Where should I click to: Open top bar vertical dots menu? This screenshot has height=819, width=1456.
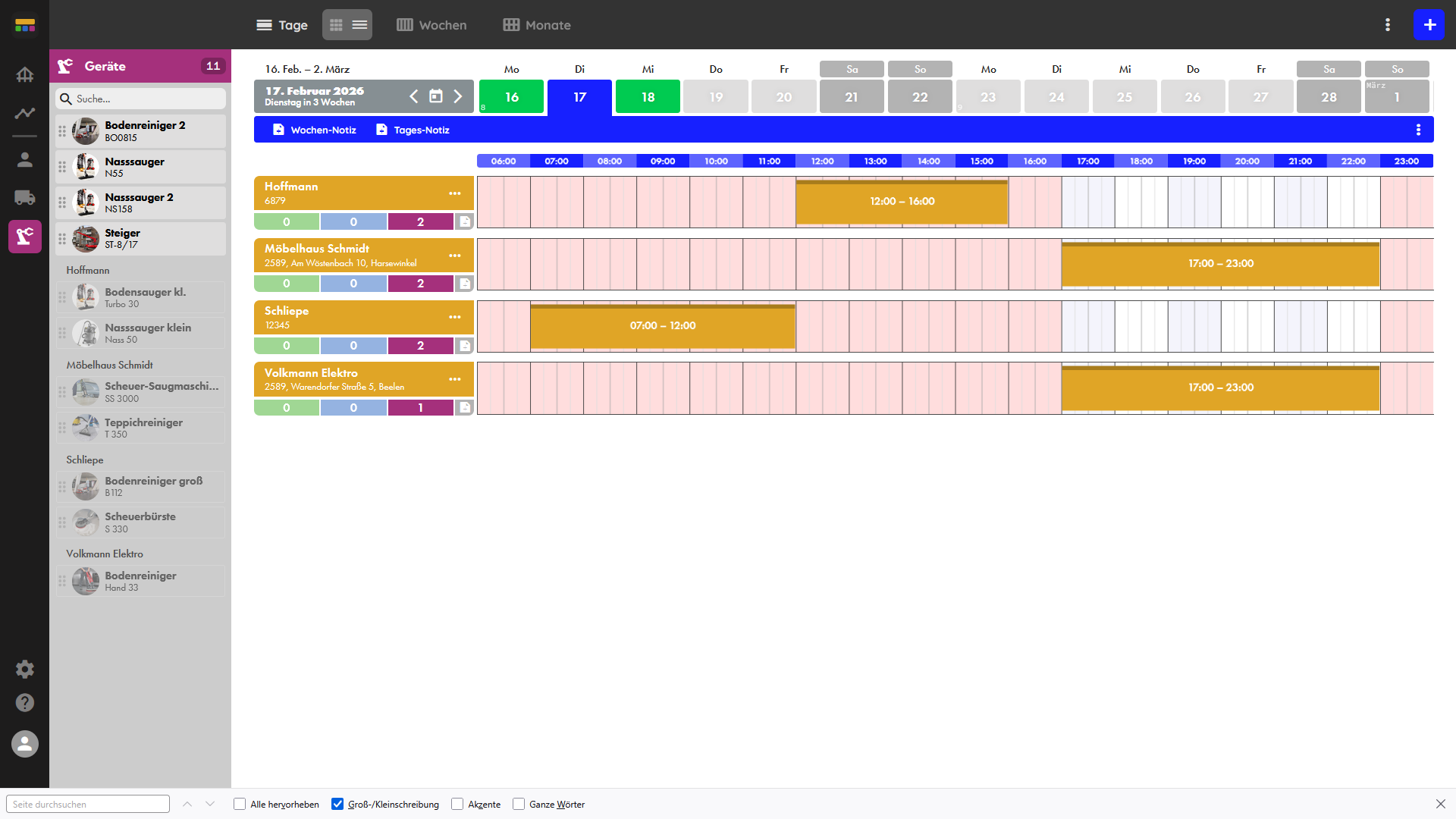[1388, 25]
